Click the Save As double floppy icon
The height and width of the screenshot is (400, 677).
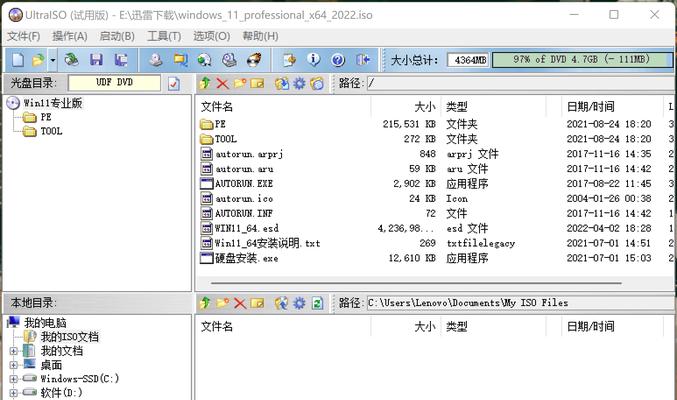121,60
